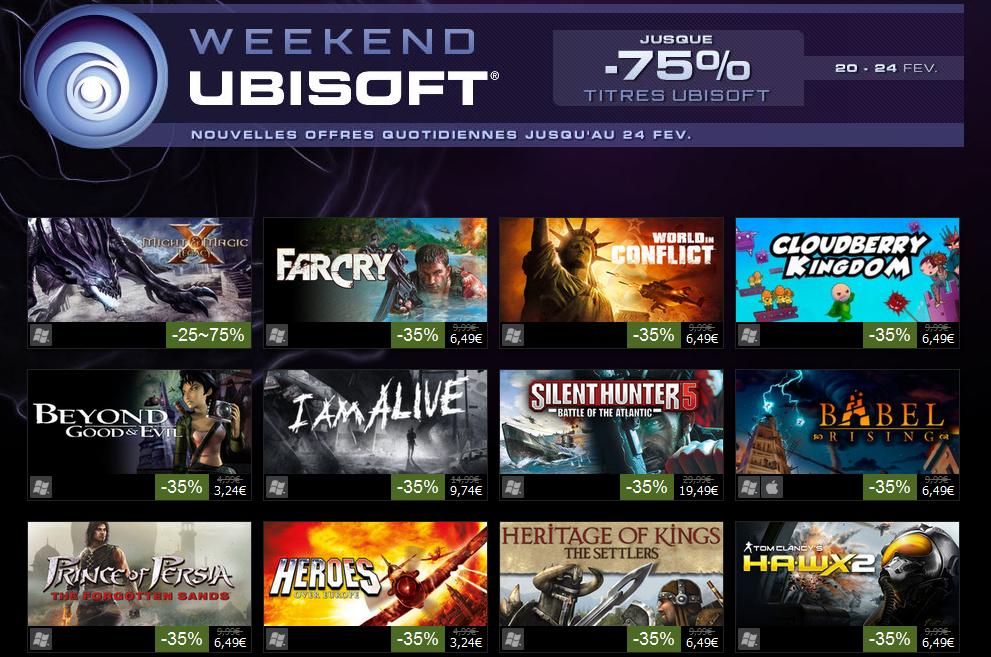This screenshot has height=657, width=991.
Task: Open the H.A.W.X 2 game image
Action: click(848, 574)
